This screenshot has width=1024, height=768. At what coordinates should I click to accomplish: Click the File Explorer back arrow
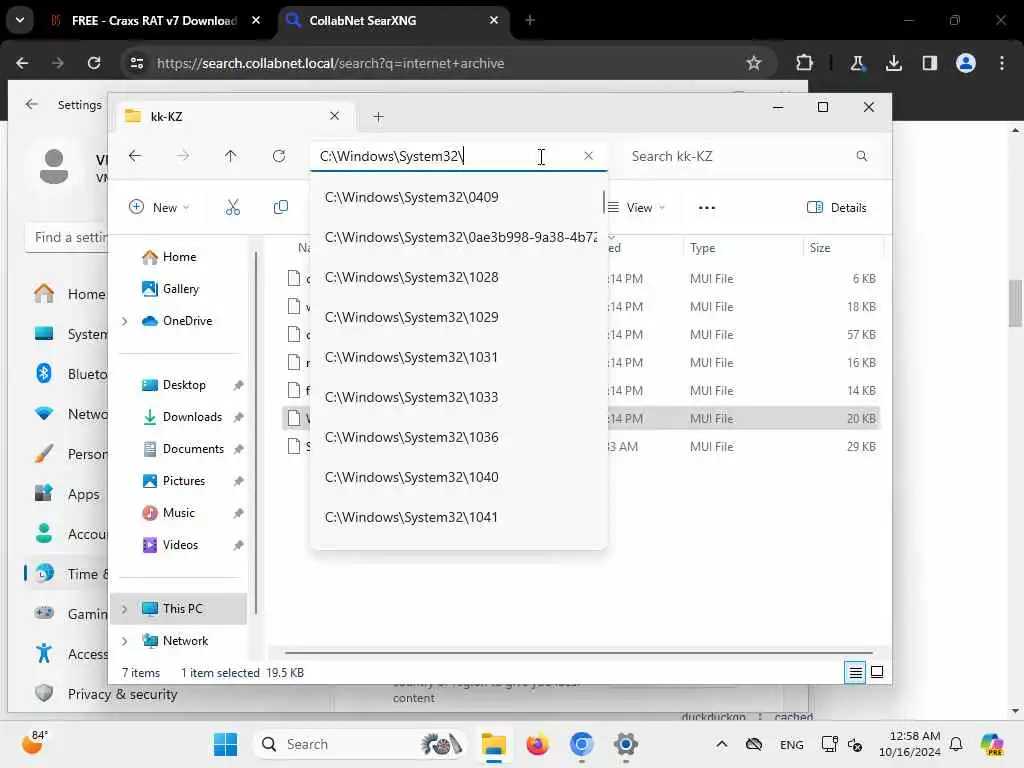[x=135, y=156]
